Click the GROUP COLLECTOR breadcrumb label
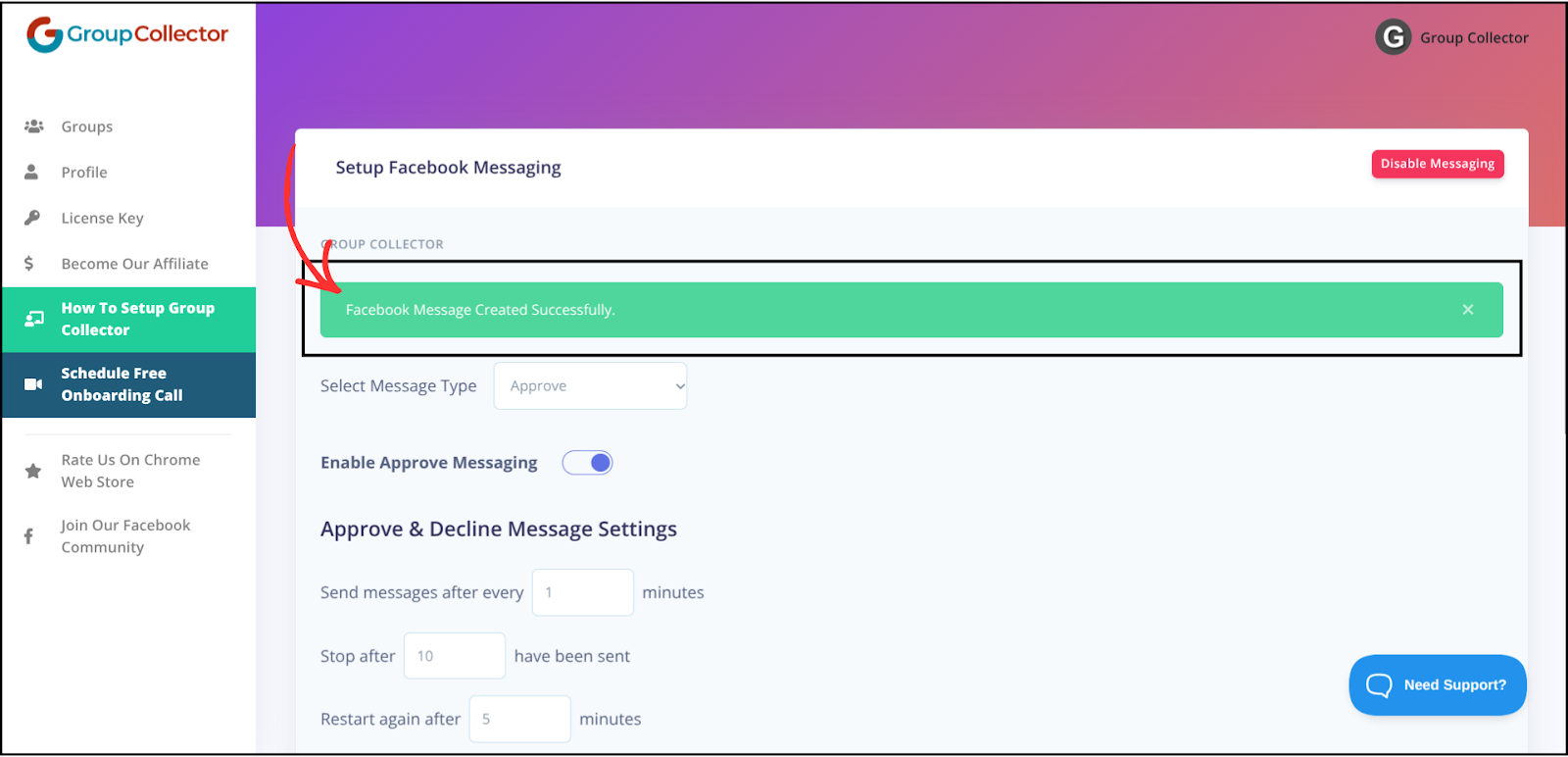The height and width of the screenshot is (757, 1568). (x=382, y=244)
